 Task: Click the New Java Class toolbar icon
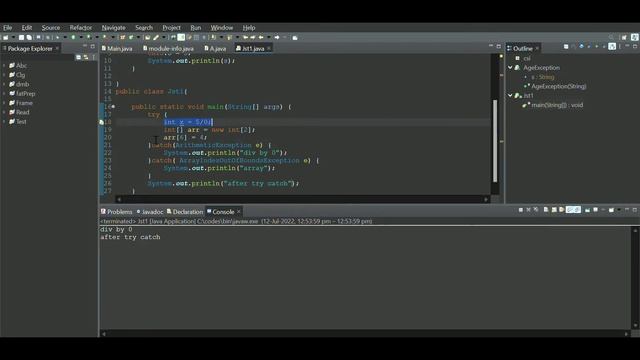coord(131,37)
